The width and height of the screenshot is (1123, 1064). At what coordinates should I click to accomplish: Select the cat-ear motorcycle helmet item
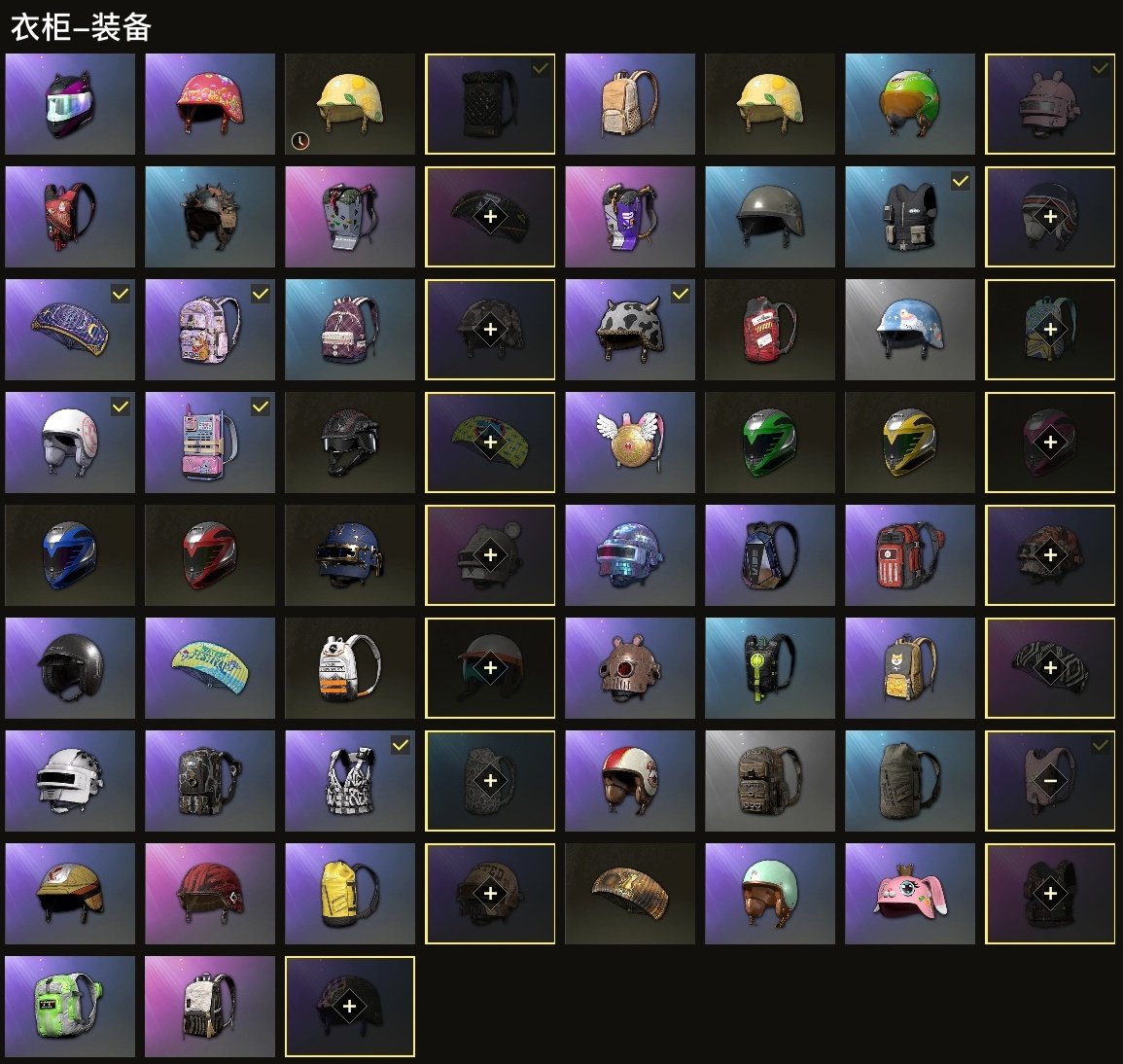coord(69,104)
